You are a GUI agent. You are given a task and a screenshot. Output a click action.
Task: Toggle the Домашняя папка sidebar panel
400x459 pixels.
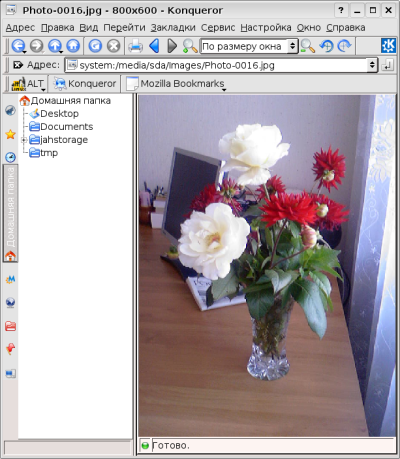pyautogui.click(x=10, y=213)
